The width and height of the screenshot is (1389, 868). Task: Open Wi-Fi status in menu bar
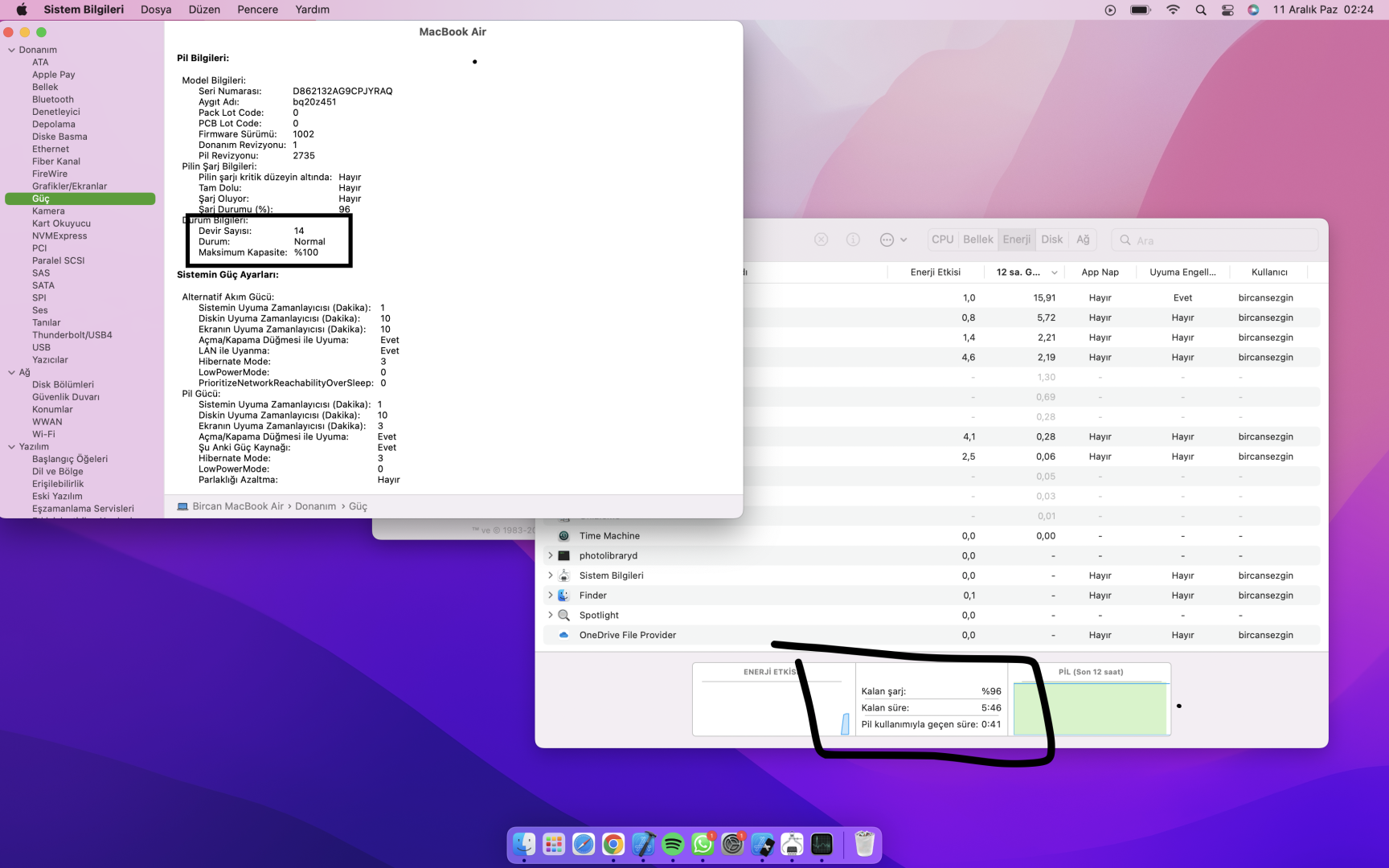click(x=1173, y=10)
